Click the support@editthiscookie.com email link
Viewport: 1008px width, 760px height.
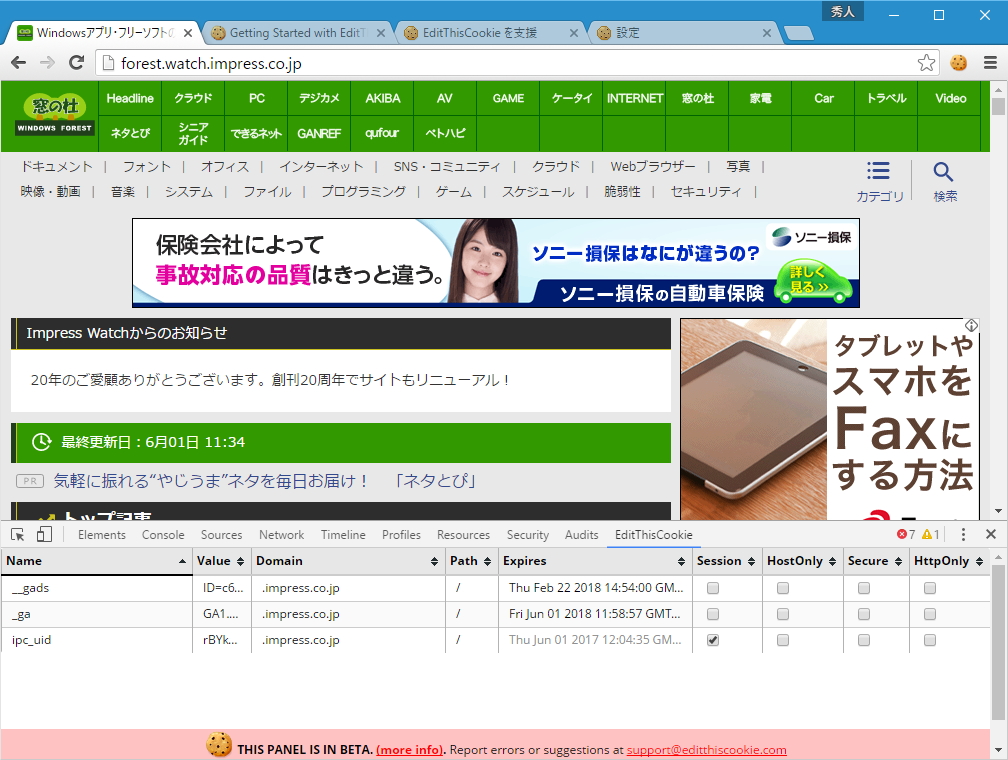[706, 750]
